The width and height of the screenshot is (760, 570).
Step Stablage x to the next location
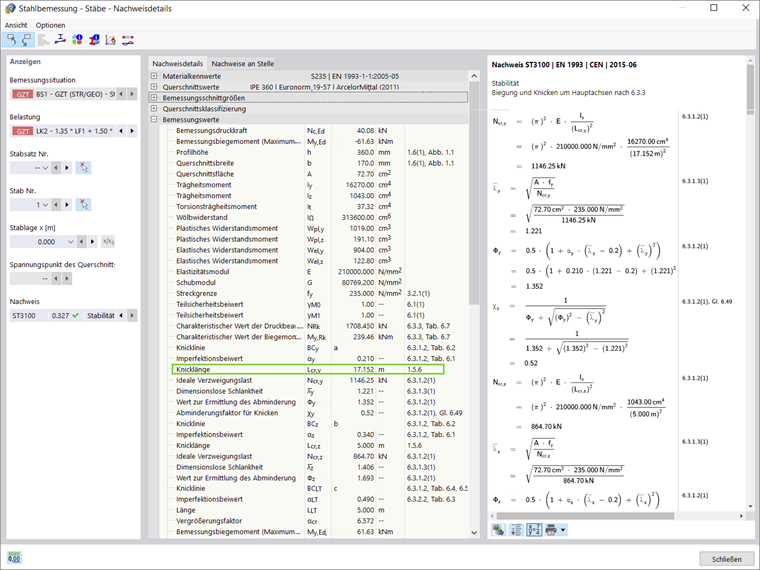pyautogui.click(x=92, y=241)
